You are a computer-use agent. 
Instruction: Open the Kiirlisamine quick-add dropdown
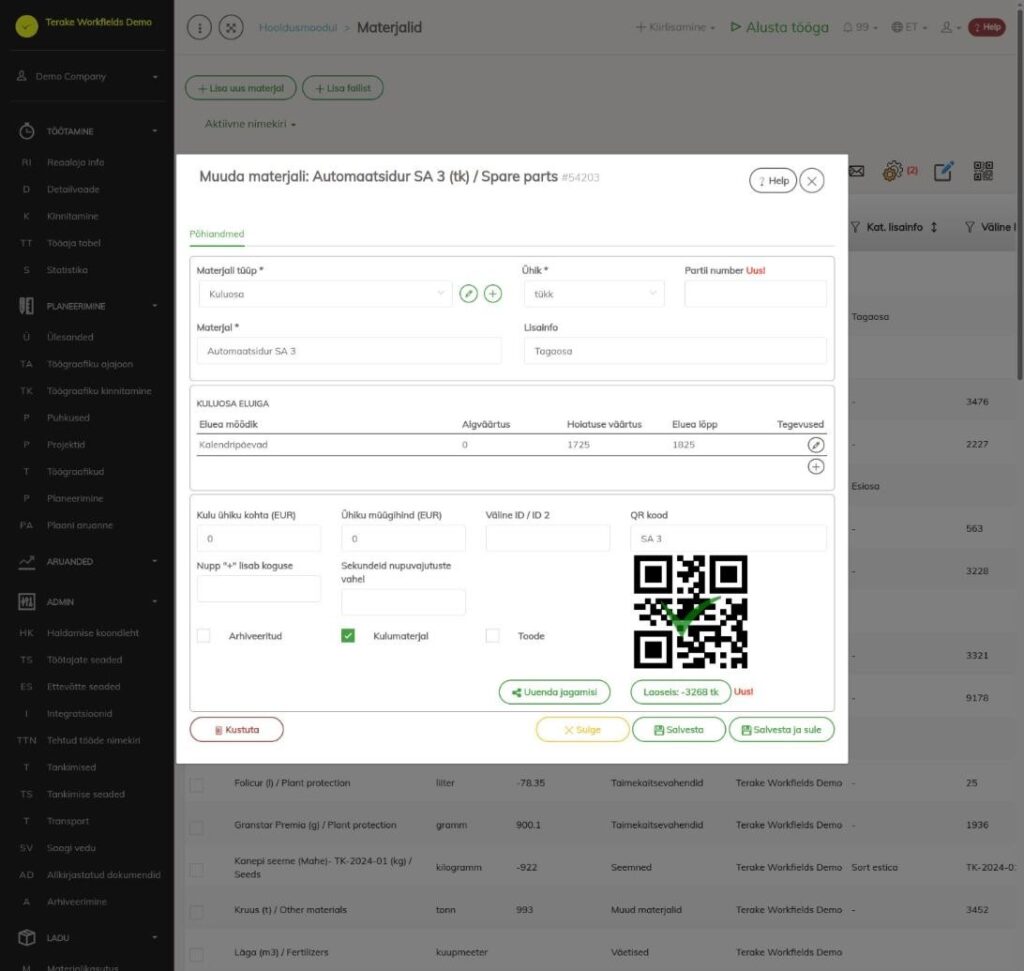[675, 27]
